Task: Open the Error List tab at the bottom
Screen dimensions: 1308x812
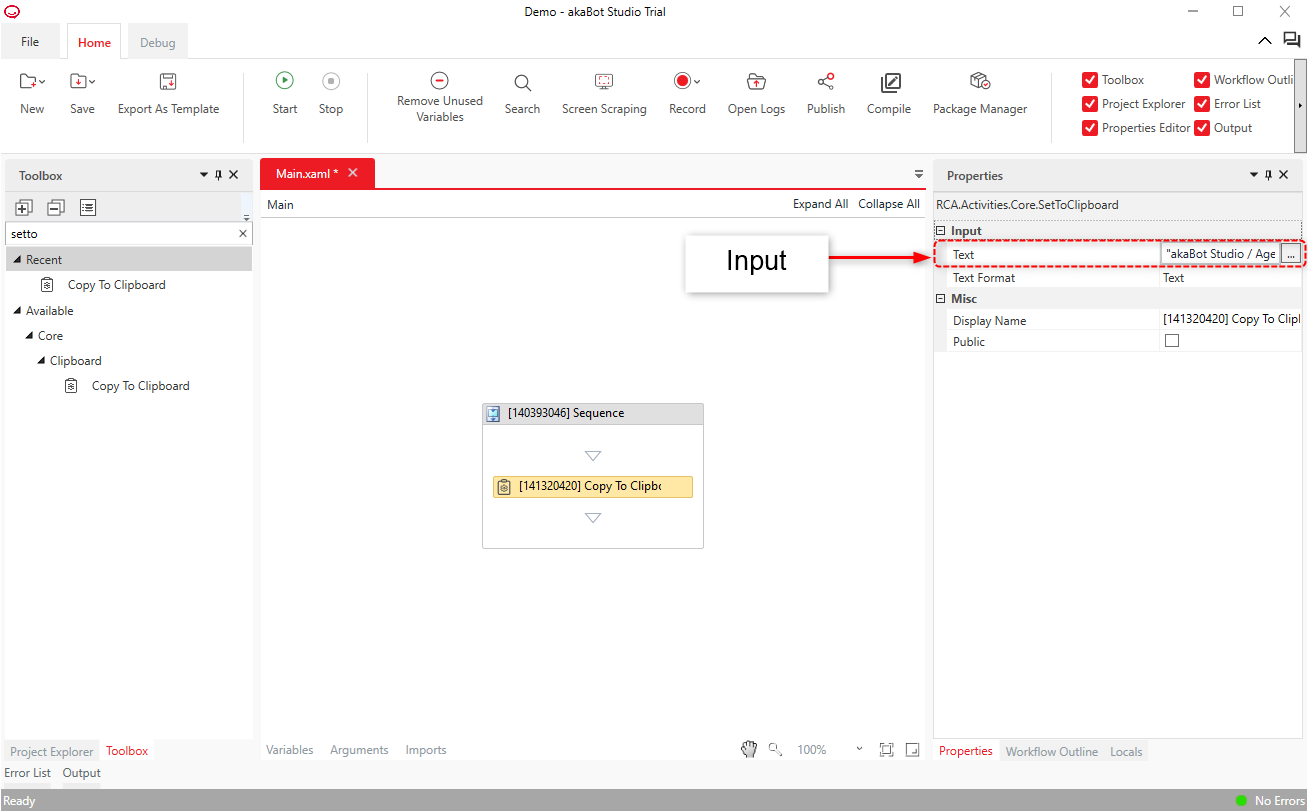Action: tap(28, 773)
